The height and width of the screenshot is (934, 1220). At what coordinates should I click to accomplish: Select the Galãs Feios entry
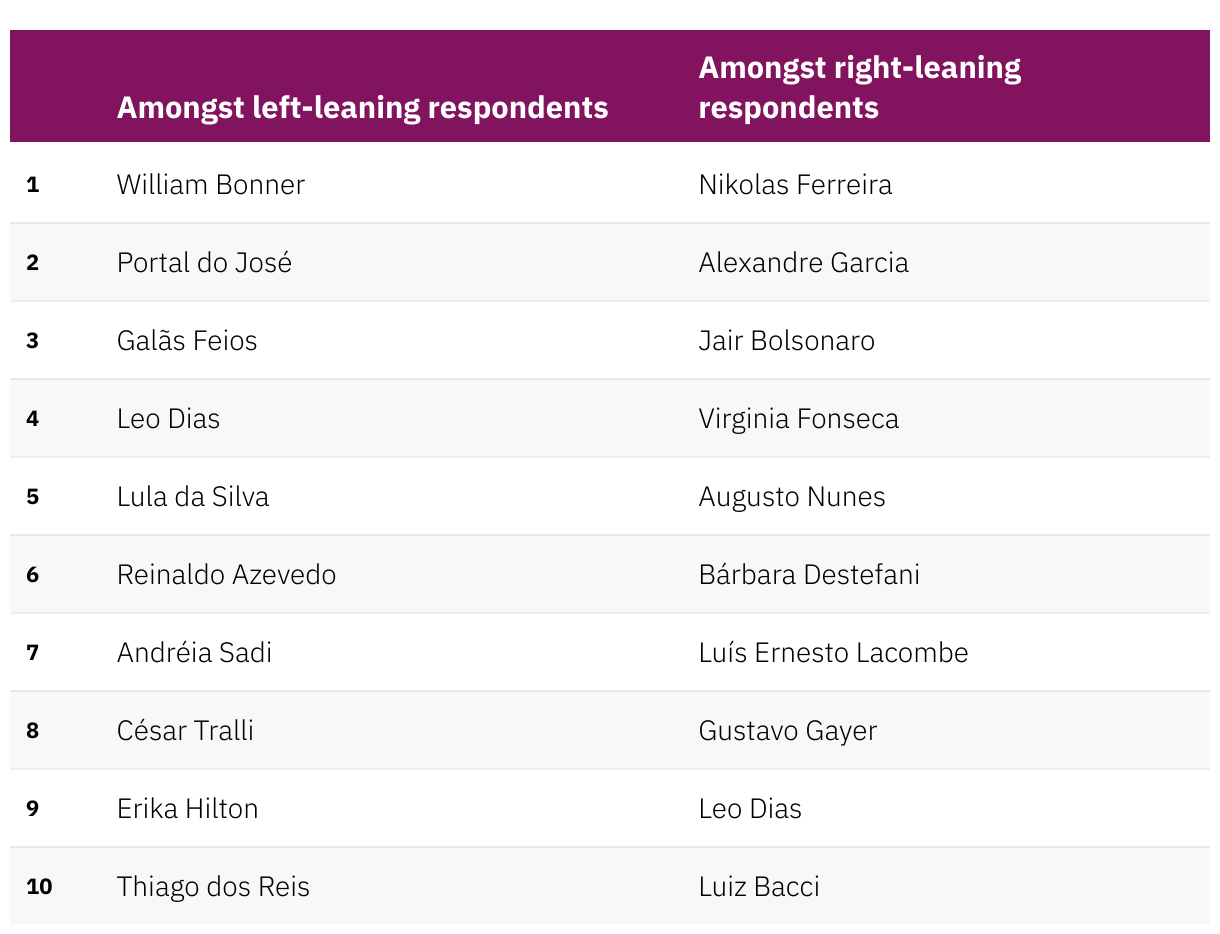click(x=187, y=341)
